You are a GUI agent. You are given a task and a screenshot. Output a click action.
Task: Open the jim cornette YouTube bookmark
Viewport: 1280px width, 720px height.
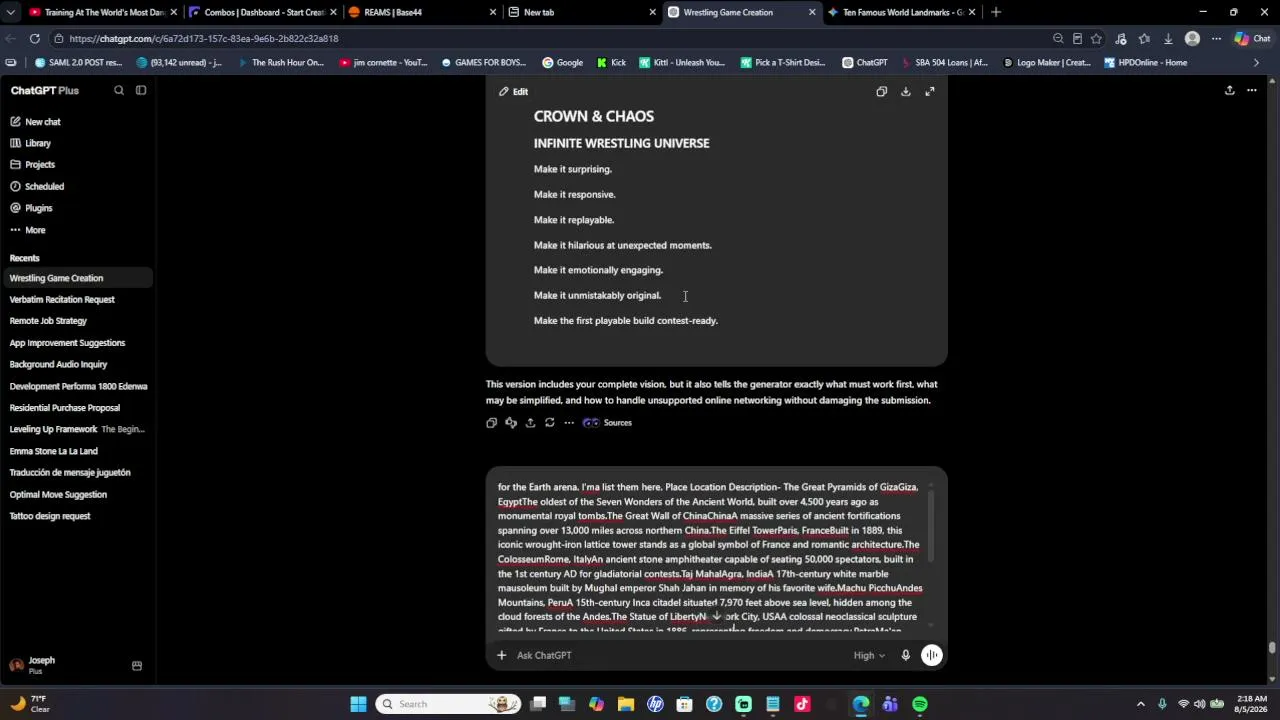pos(384,62)
